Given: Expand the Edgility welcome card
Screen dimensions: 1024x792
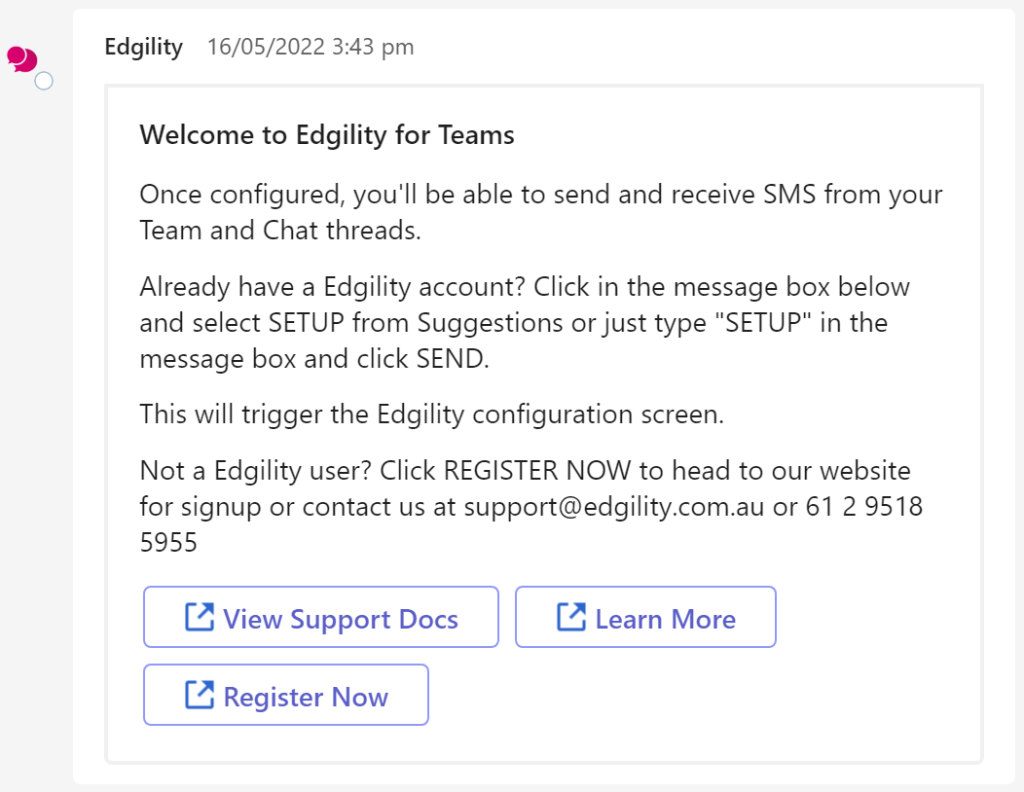Looking at the screenshot, I should pyautogui.click(x=544, y=420).
